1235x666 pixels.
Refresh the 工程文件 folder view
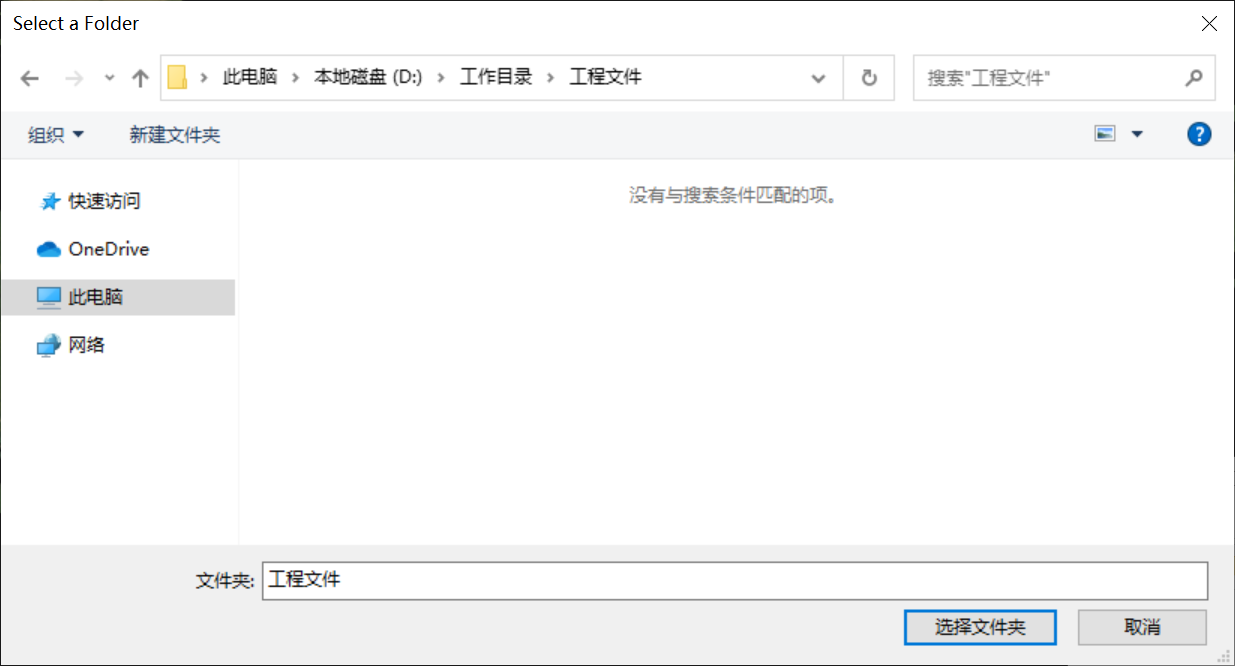(x=869, y=78)
